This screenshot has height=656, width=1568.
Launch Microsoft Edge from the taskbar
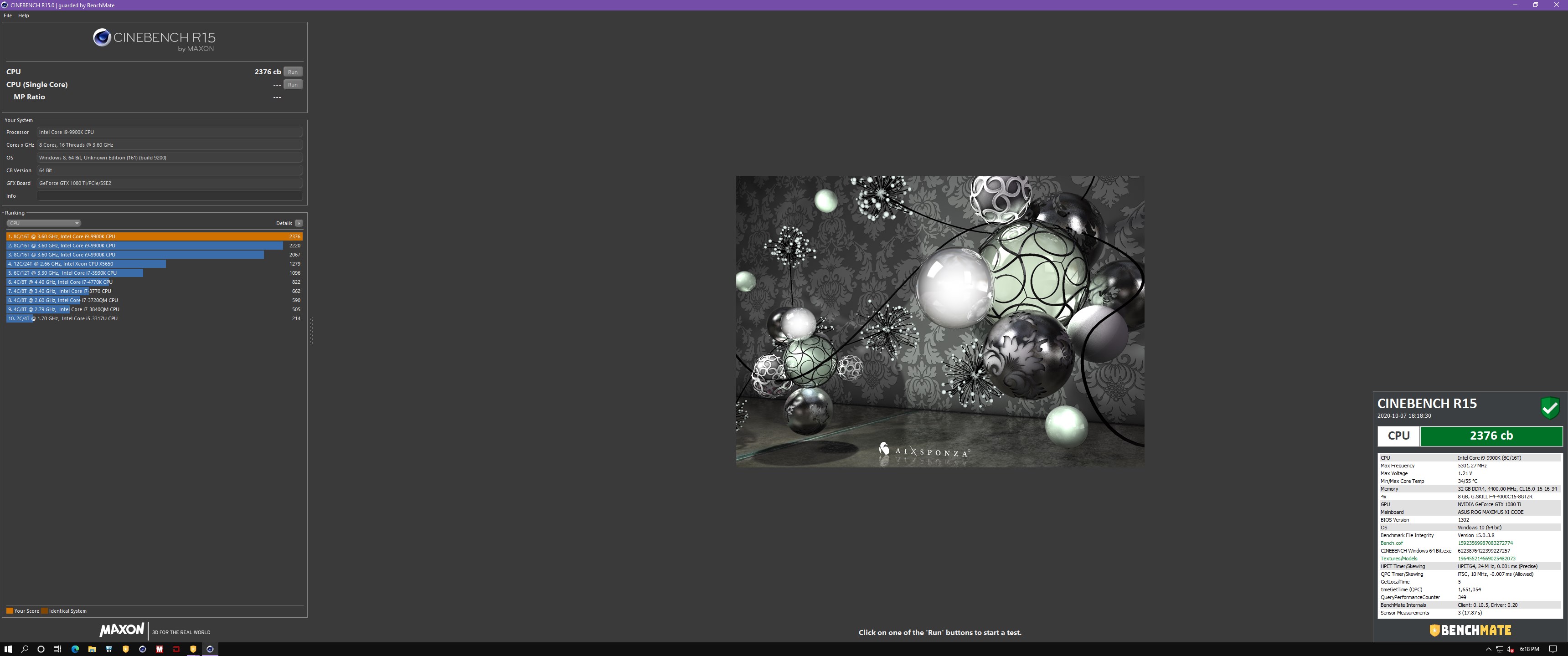pyautogui.click(x=75, y=649)
